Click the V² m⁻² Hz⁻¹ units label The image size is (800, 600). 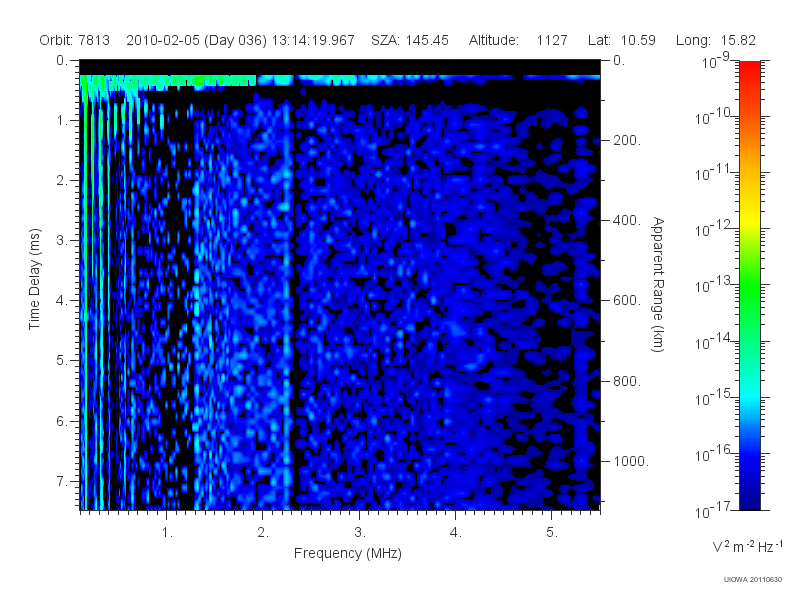pyautogui.click(x=747, y=546)
